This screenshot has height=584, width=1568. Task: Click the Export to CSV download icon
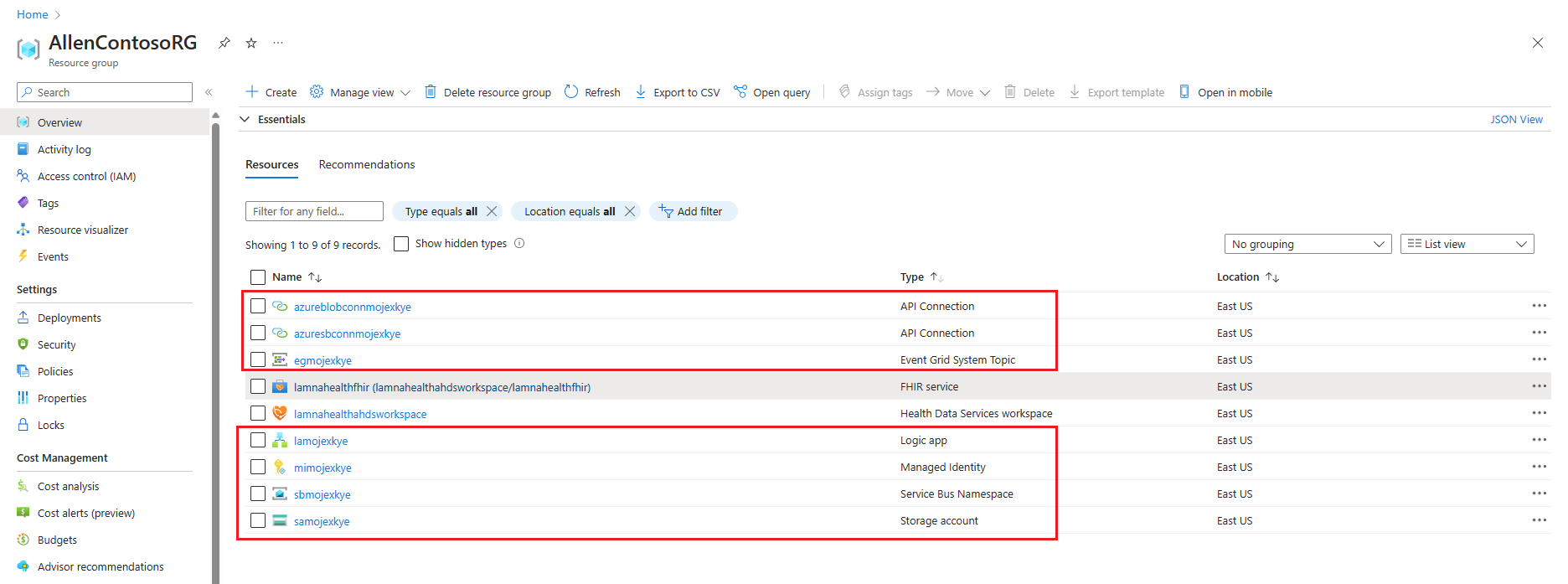[x=641, y=91]
